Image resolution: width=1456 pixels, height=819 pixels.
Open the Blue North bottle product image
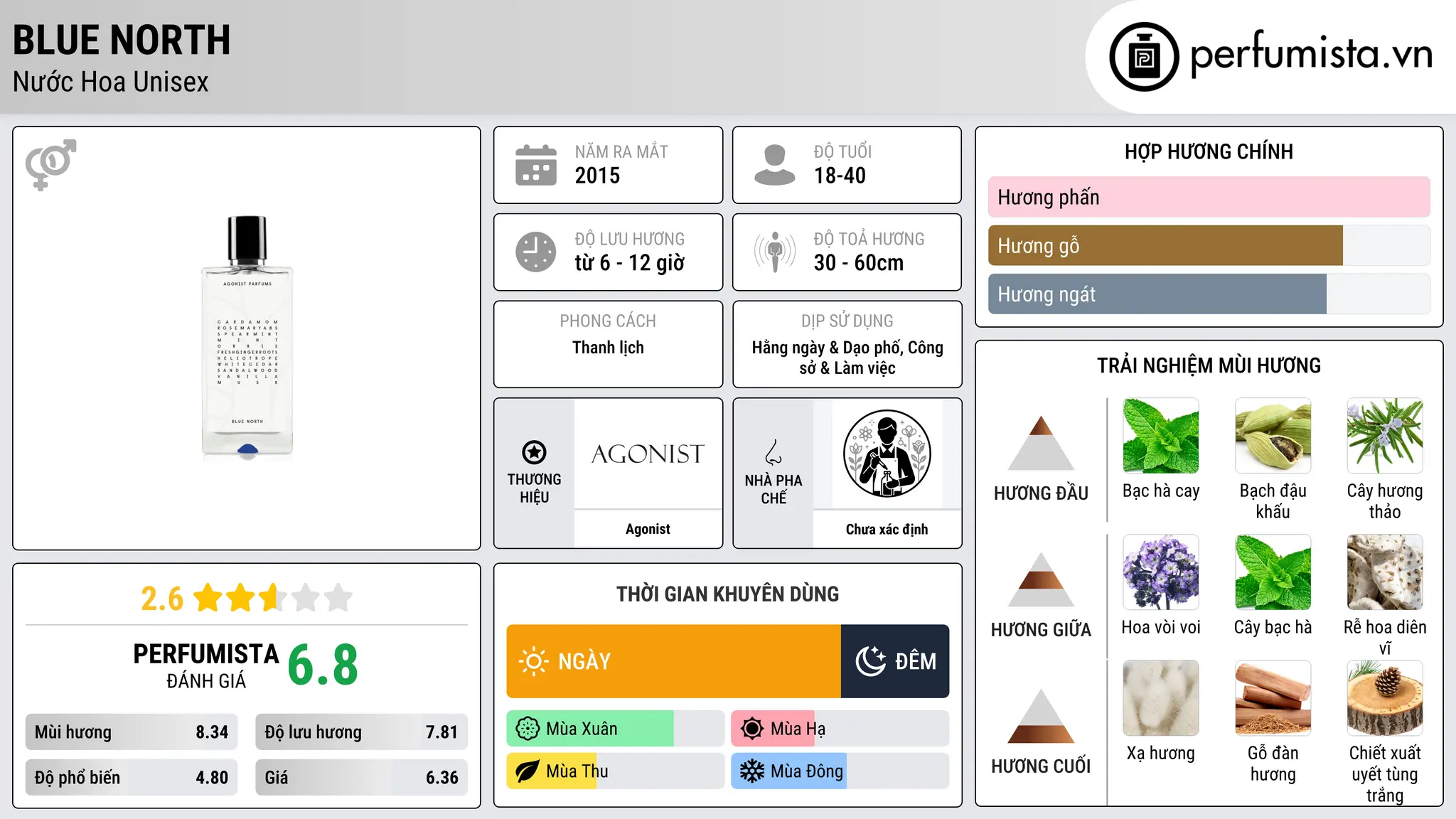pyautogui.click(x=247, y=338)
